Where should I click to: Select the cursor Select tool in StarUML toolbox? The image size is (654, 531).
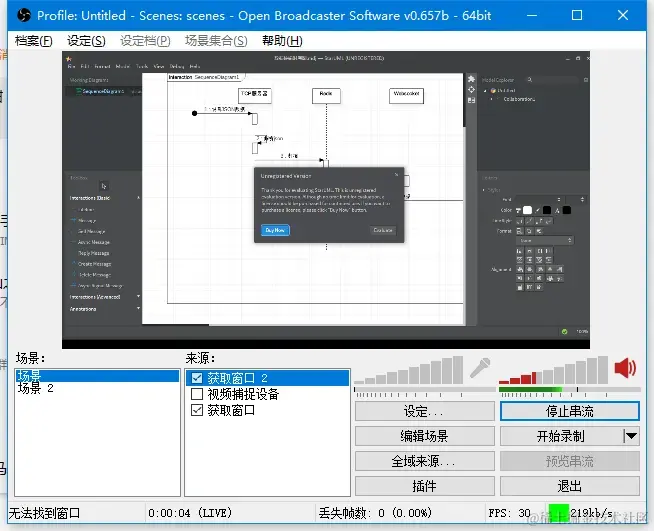coord(104,186)
